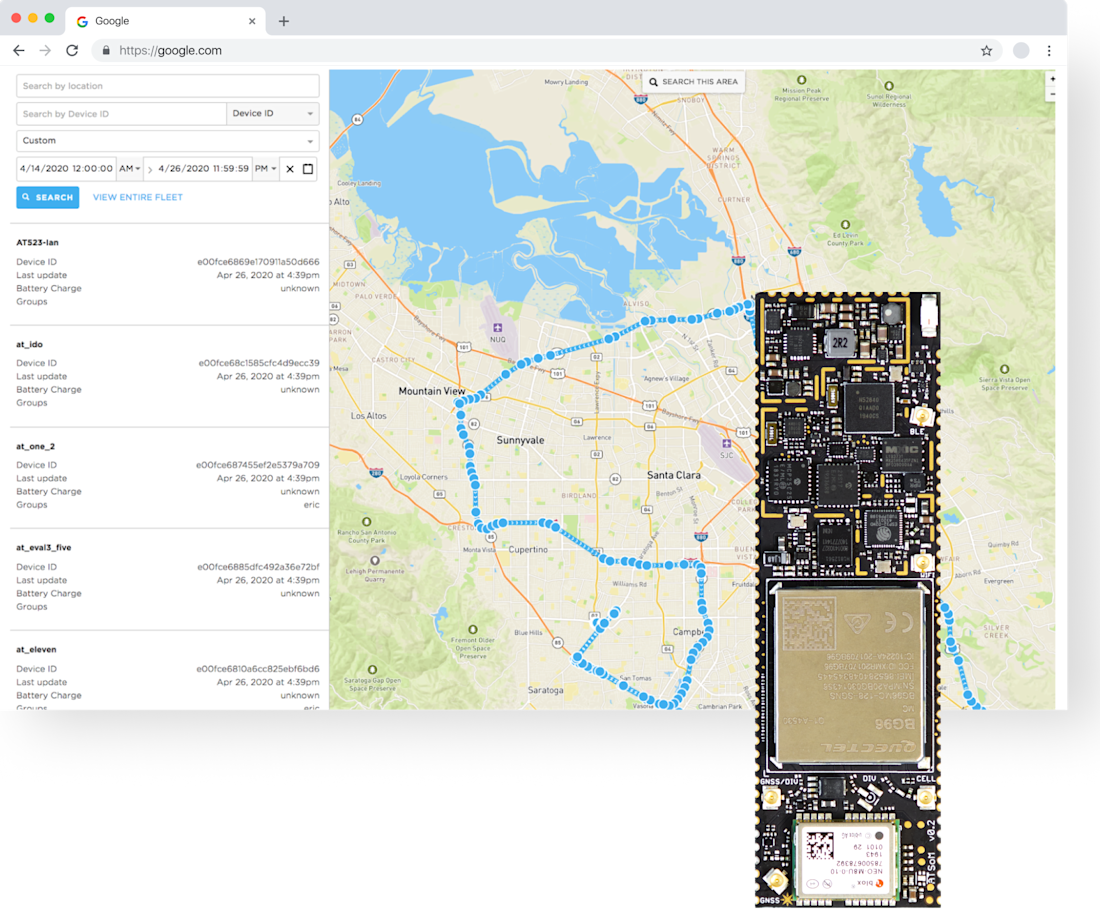Click the address bar URL
Screen dimensions: 1100x922
point(170,51)
